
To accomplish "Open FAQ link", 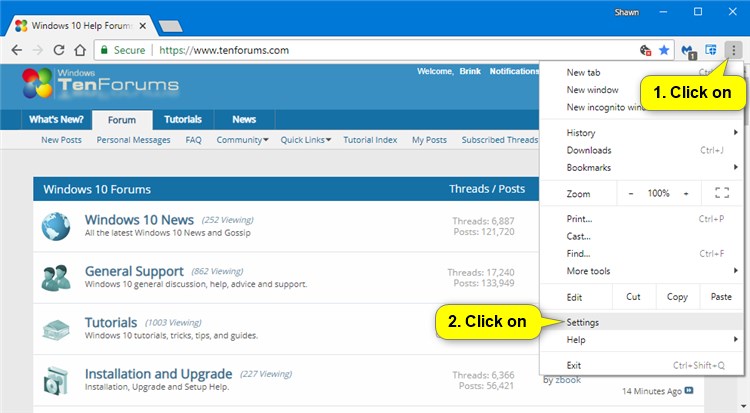I will coord(193,140).
